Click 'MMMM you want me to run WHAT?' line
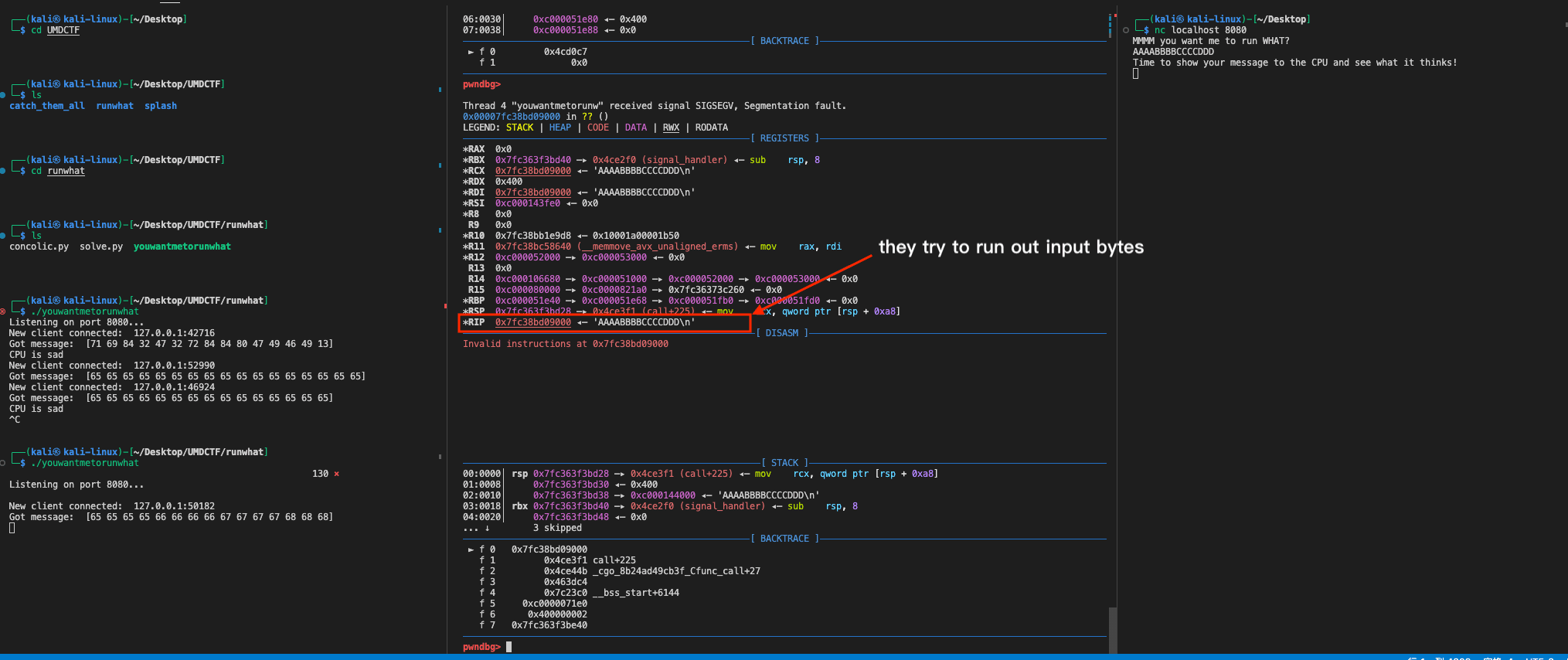This screenshot has width=1568, height=660. pyautogui.click(x=1211, y=41)
